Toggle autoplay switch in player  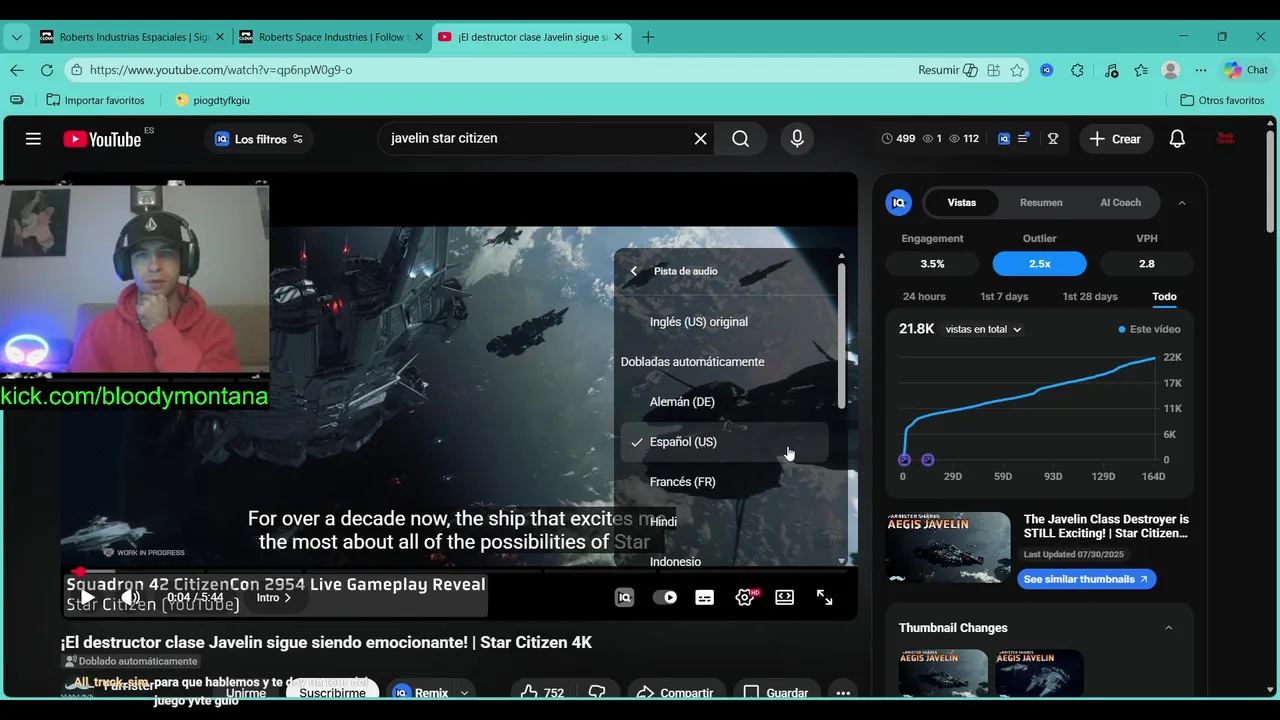coord(665,598)
